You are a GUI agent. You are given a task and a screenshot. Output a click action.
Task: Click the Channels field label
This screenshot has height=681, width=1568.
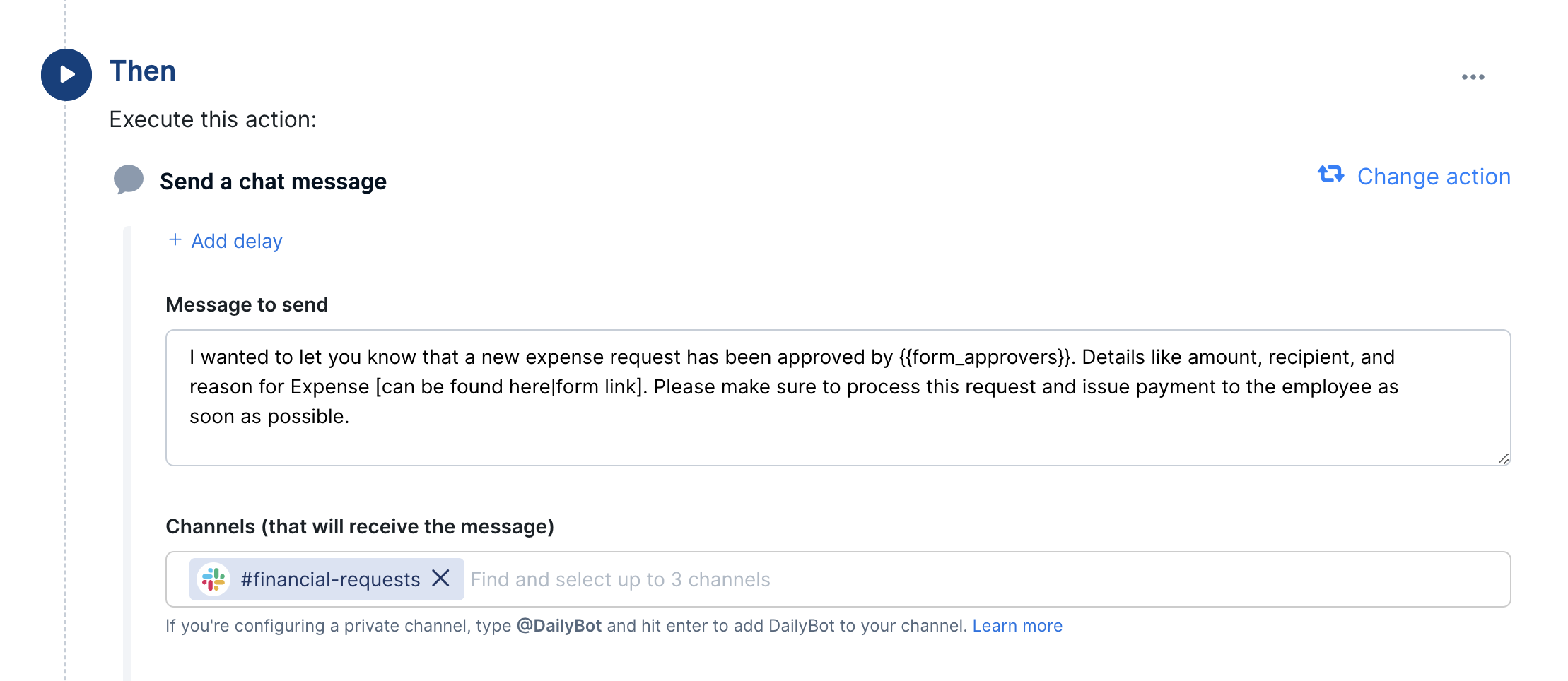point(360,527)
